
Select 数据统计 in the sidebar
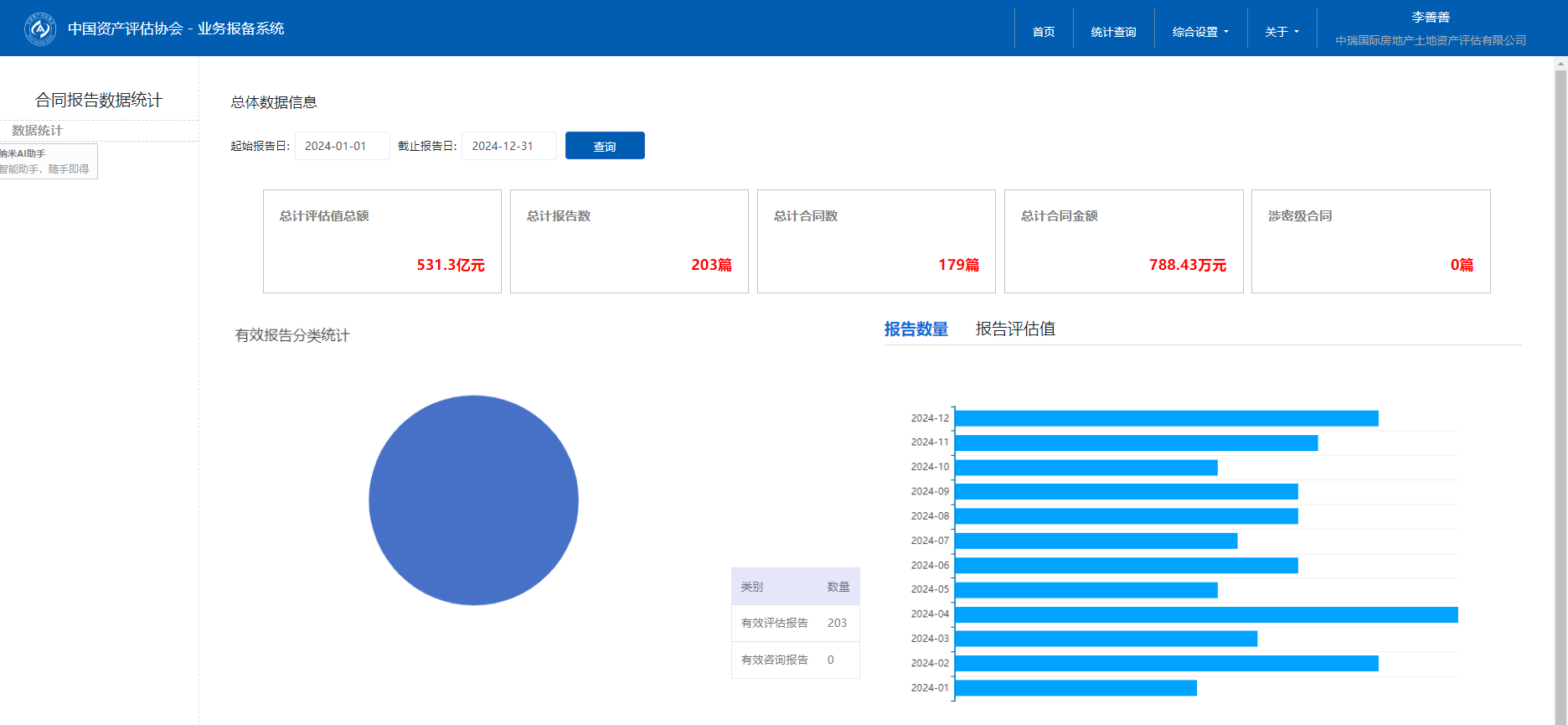pyautogui.click(x=37, y=131)
